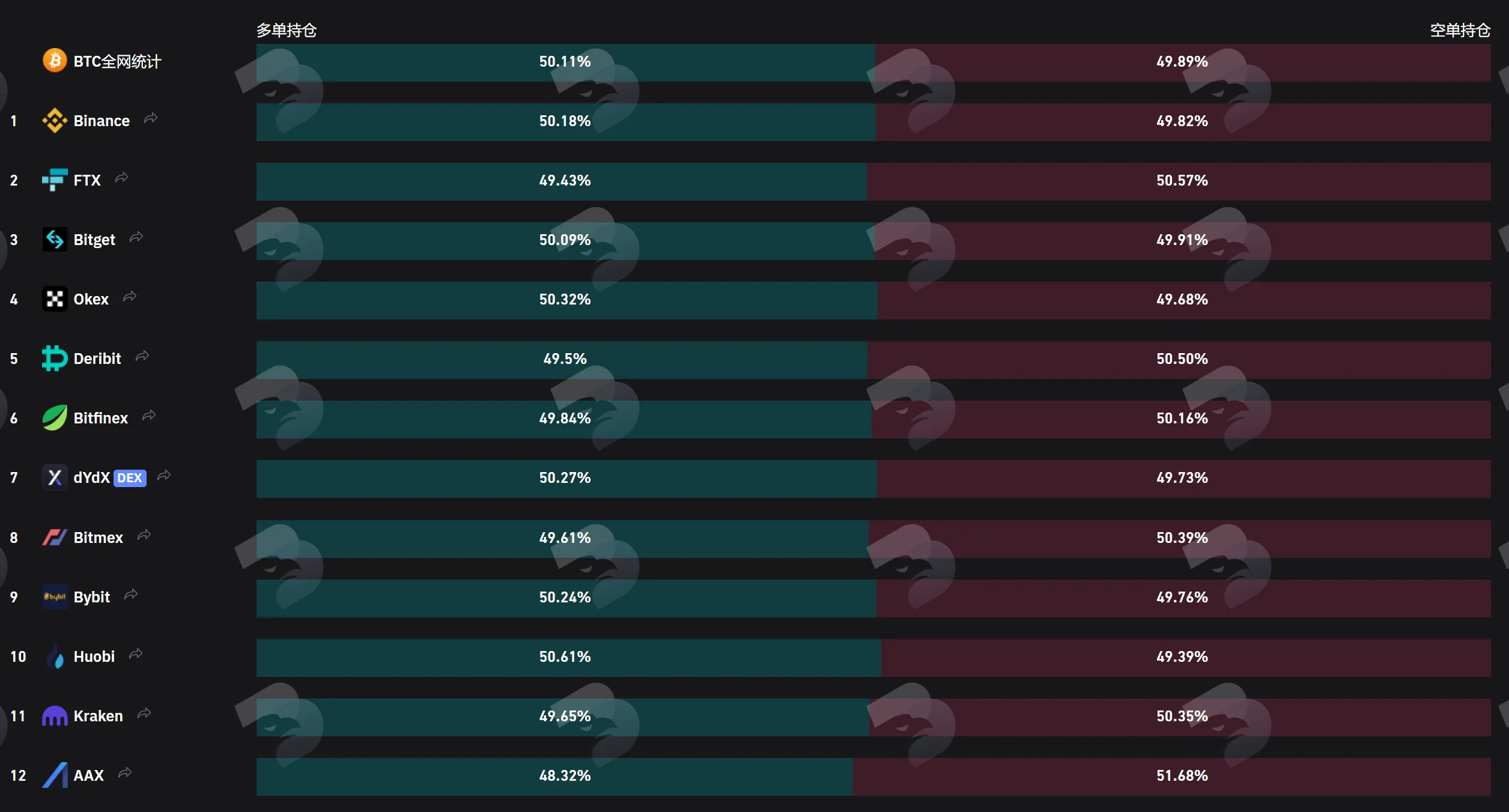The height and width of the screenshot is (812, 1509).
Task: Click the AAX 51.68% short position bar
Action: coord(1172,777)
